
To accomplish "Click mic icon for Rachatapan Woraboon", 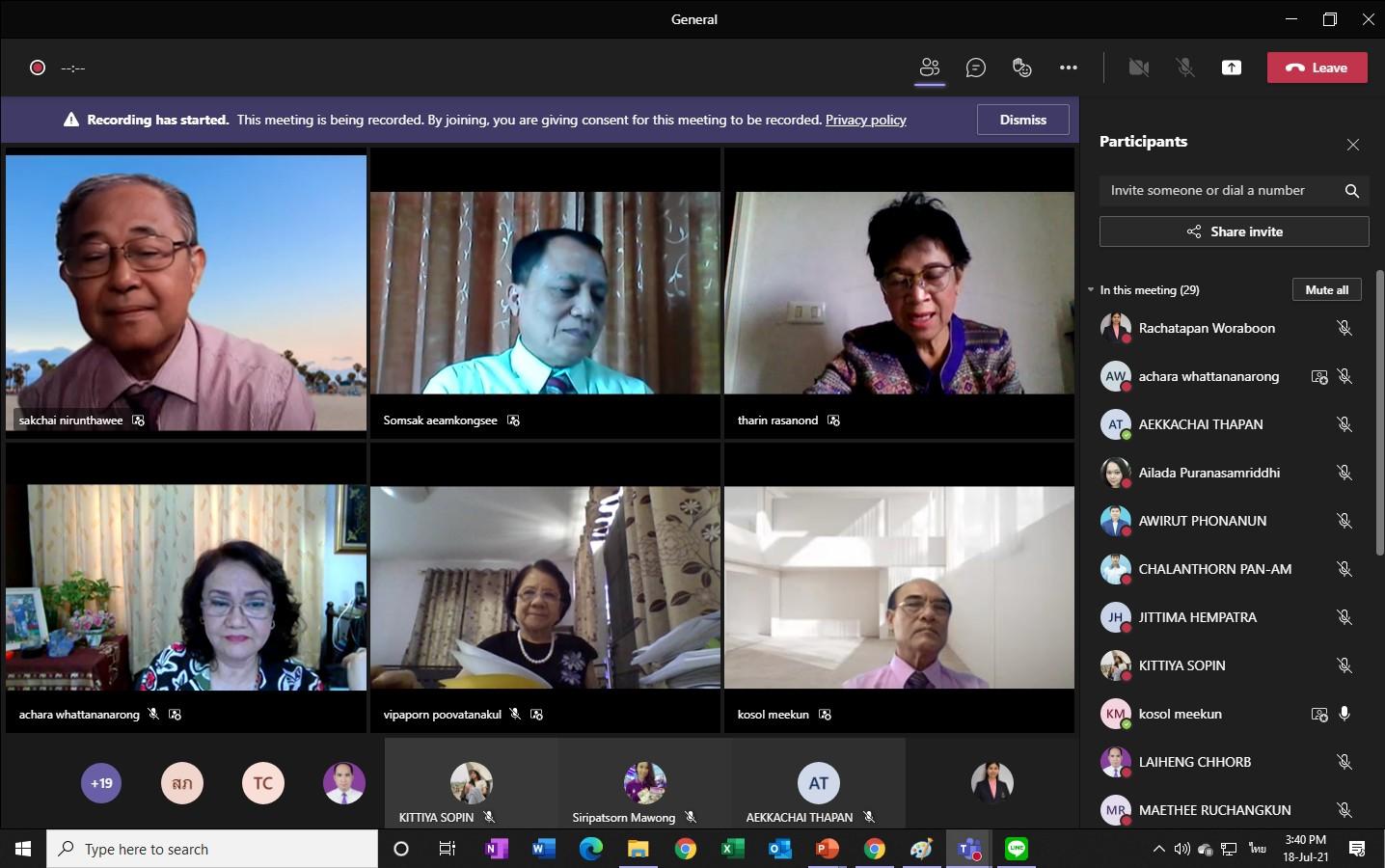I will (1344, 328).
